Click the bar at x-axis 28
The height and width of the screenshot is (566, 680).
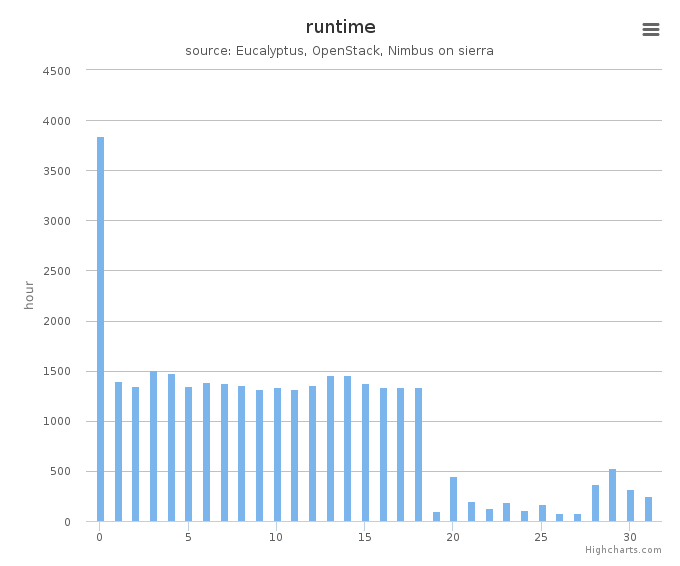595,503
